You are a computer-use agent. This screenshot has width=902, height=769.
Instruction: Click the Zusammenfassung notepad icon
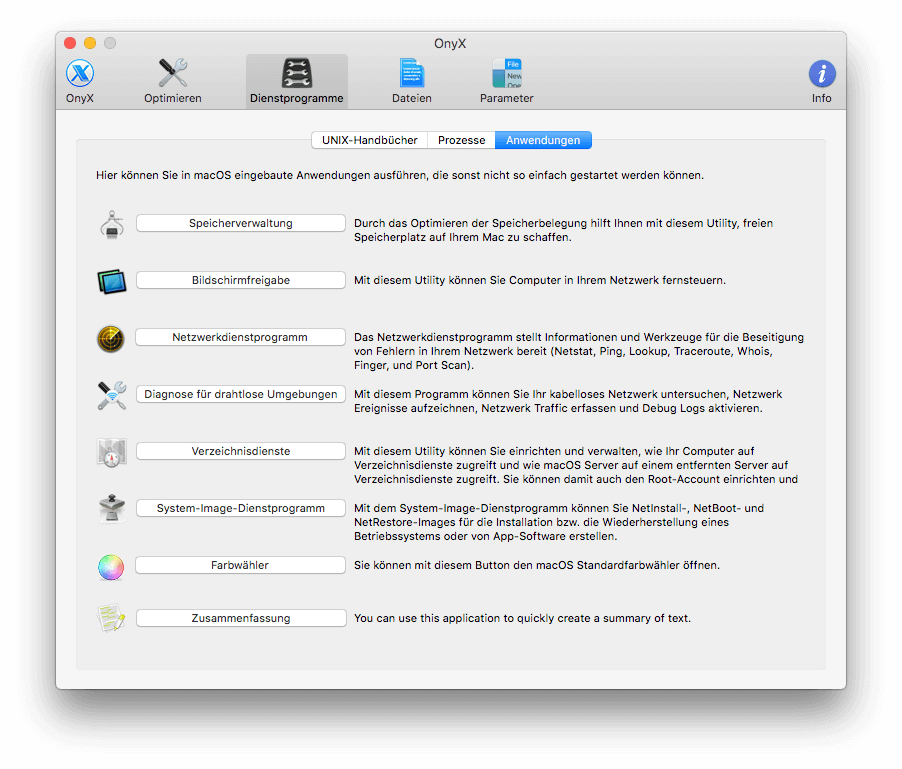pyautogui.click(x=111, y=618)
